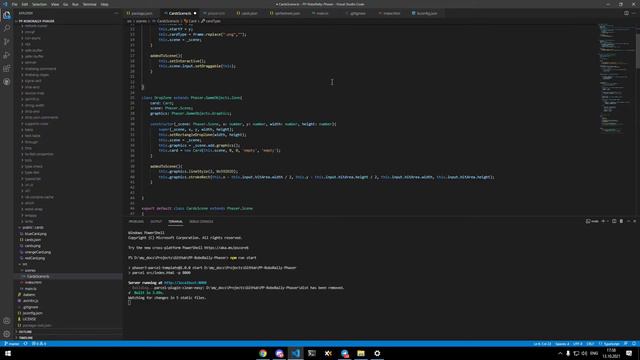The width and height of the screenshot is (640, 360).
Task: Close the terminal panel
Action: click(x=635, y=221)
